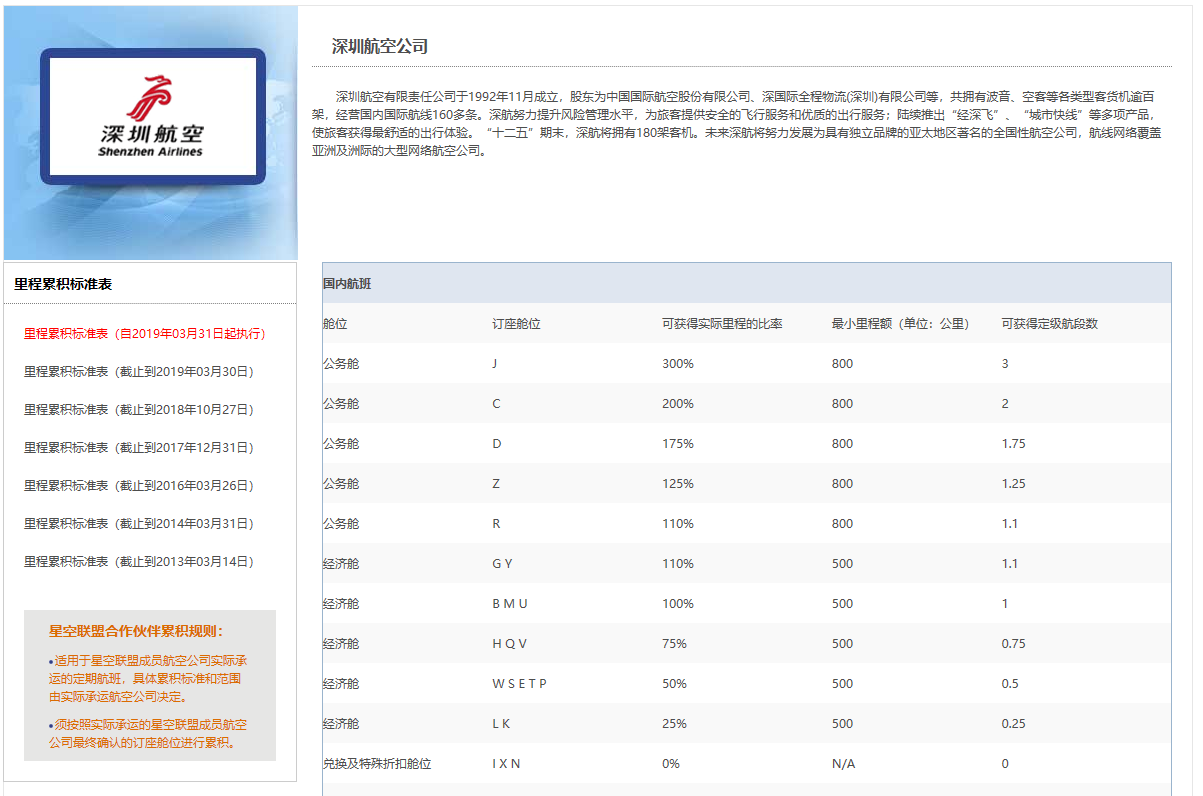
Task: Click the 星空联盟合作伙伴累积规则 heading
Action: (x=137, y=631)
